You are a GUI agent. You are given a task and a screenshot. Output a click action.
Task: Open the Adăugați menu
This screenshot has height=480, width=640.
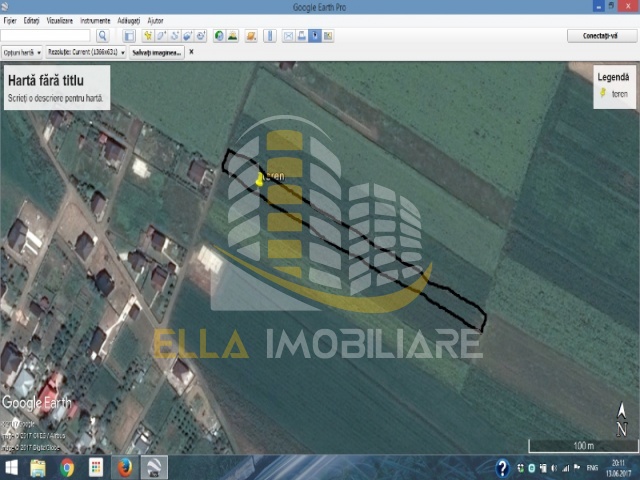coord(129,20)
